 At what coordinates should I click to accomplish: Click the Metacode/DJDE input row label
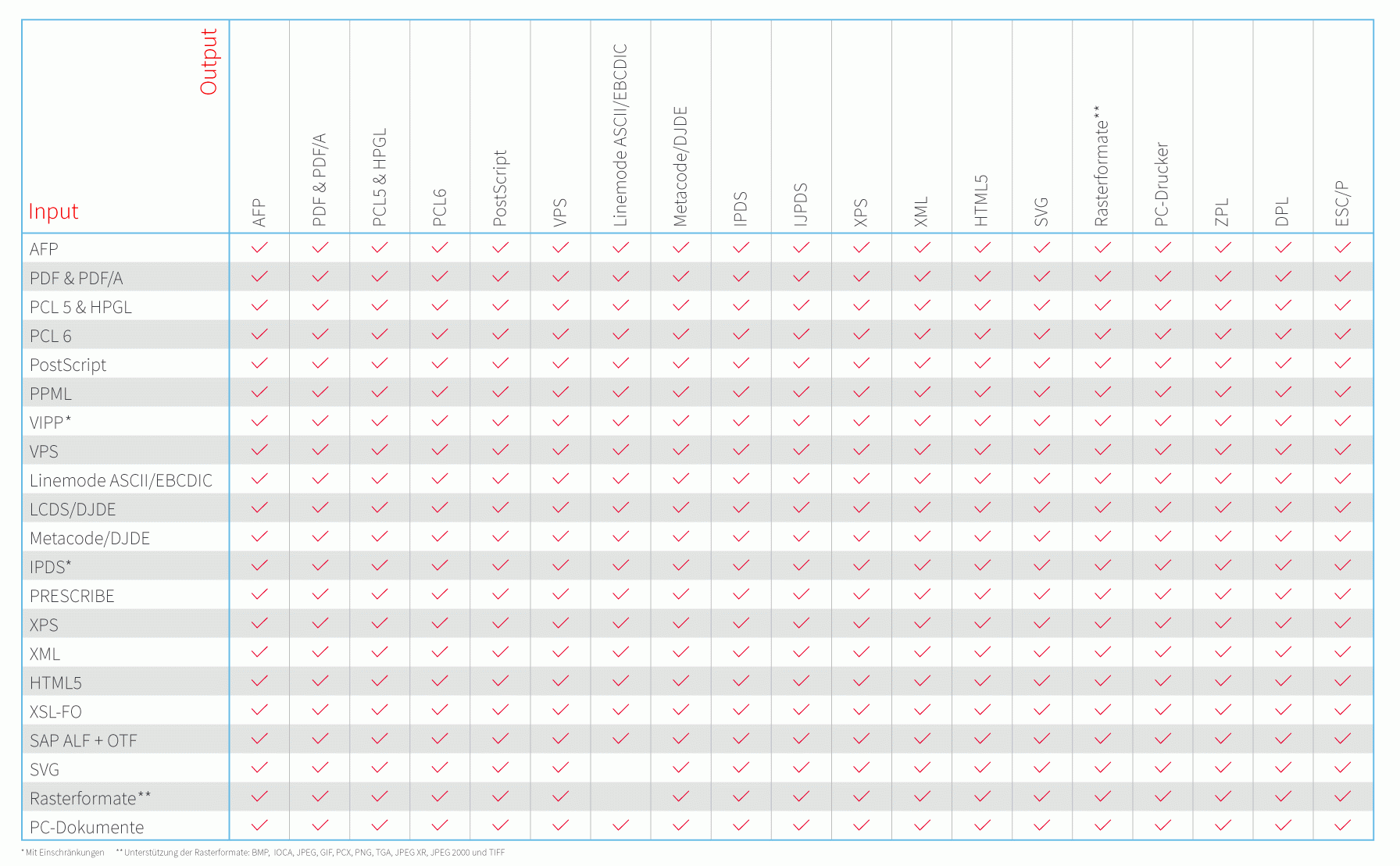coord(90,538)
